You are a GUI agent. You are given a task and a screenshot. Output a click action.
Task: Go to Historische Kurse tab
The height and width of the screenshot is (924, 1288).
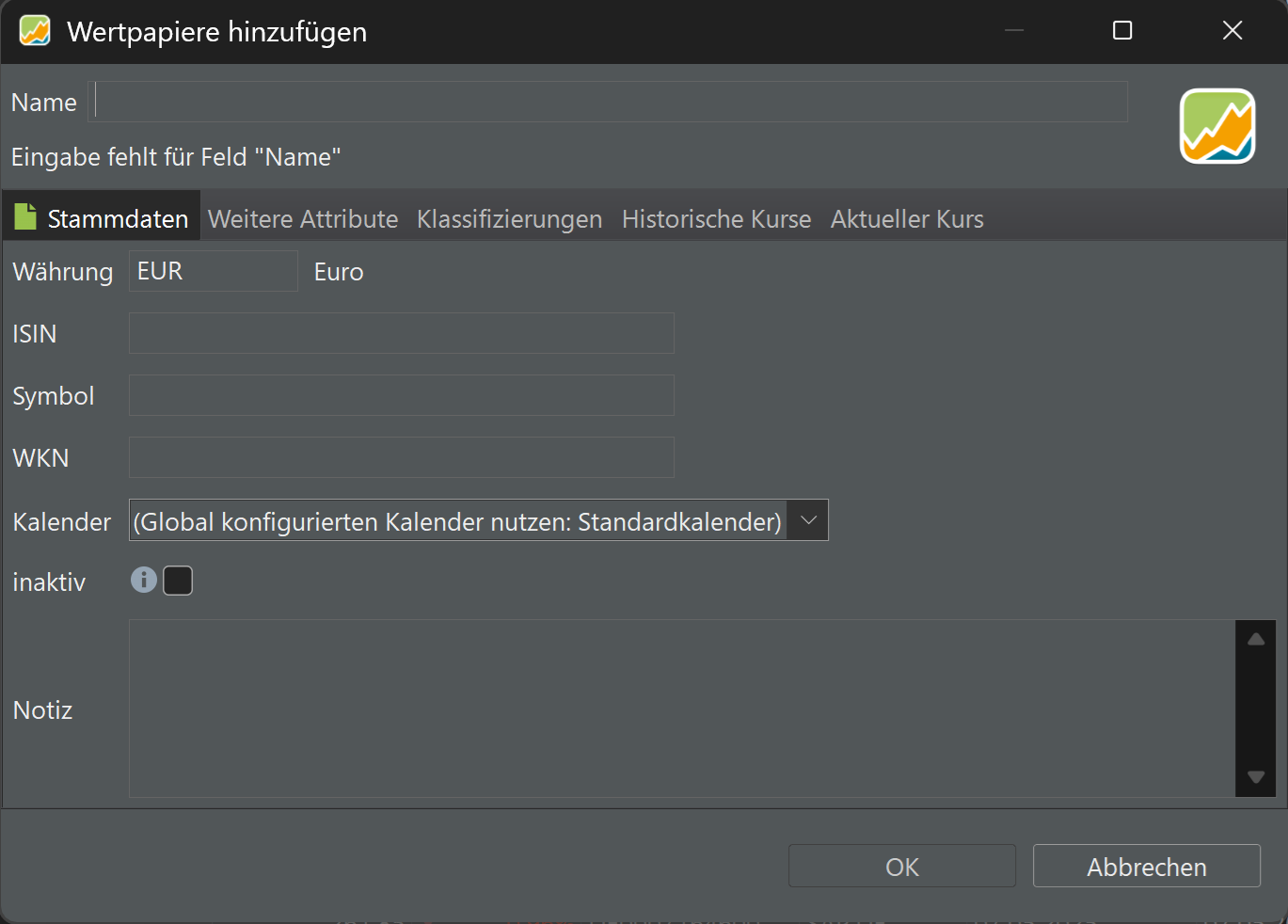[x=716, y=219]
